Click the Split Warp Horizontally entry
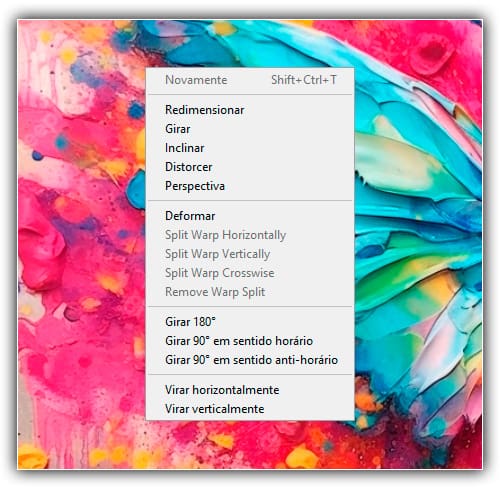The width and height of the screenshot is (500, 489). [x=250, y=235]
